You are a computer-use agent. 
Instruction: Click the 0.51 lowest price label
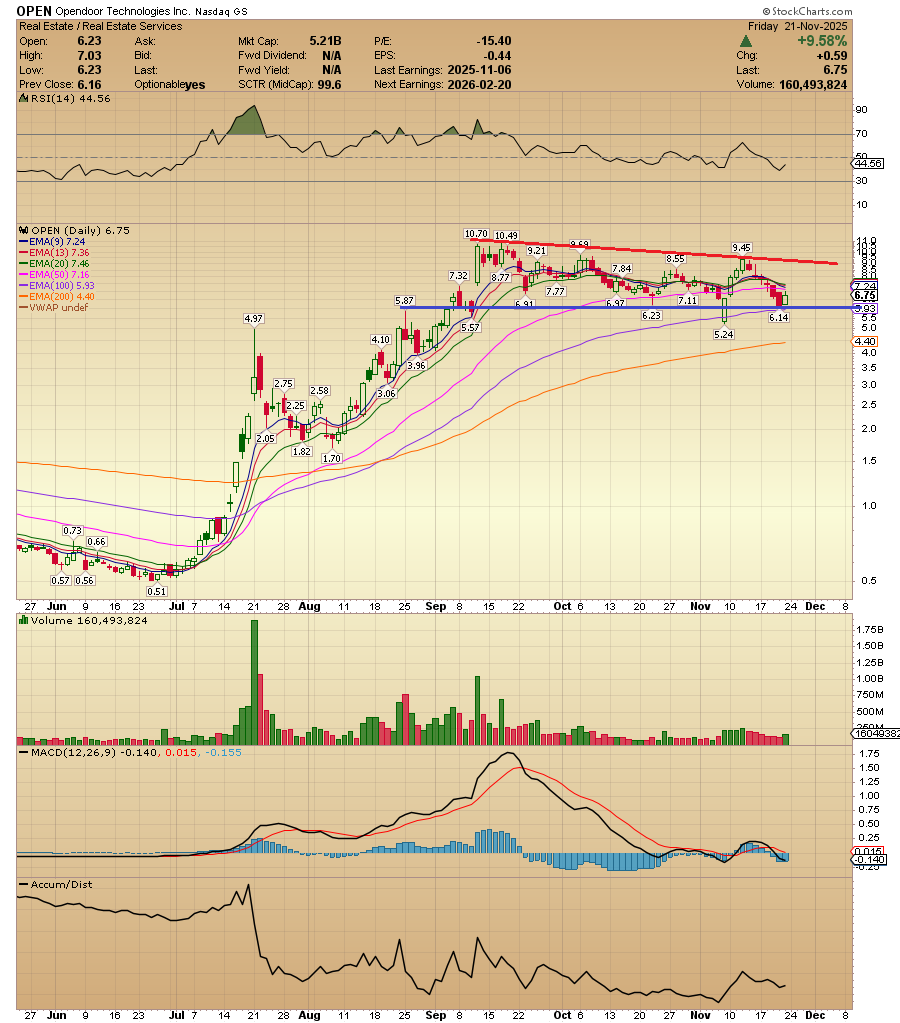pos(157,591)
